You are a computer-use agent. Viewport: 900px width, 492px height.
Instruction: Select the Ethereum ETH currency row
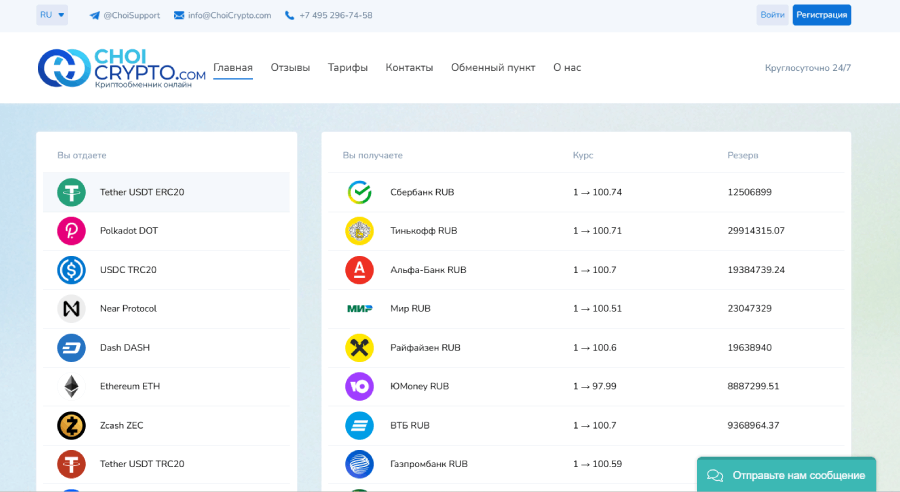pyautogui.click(x=165, y=386)
